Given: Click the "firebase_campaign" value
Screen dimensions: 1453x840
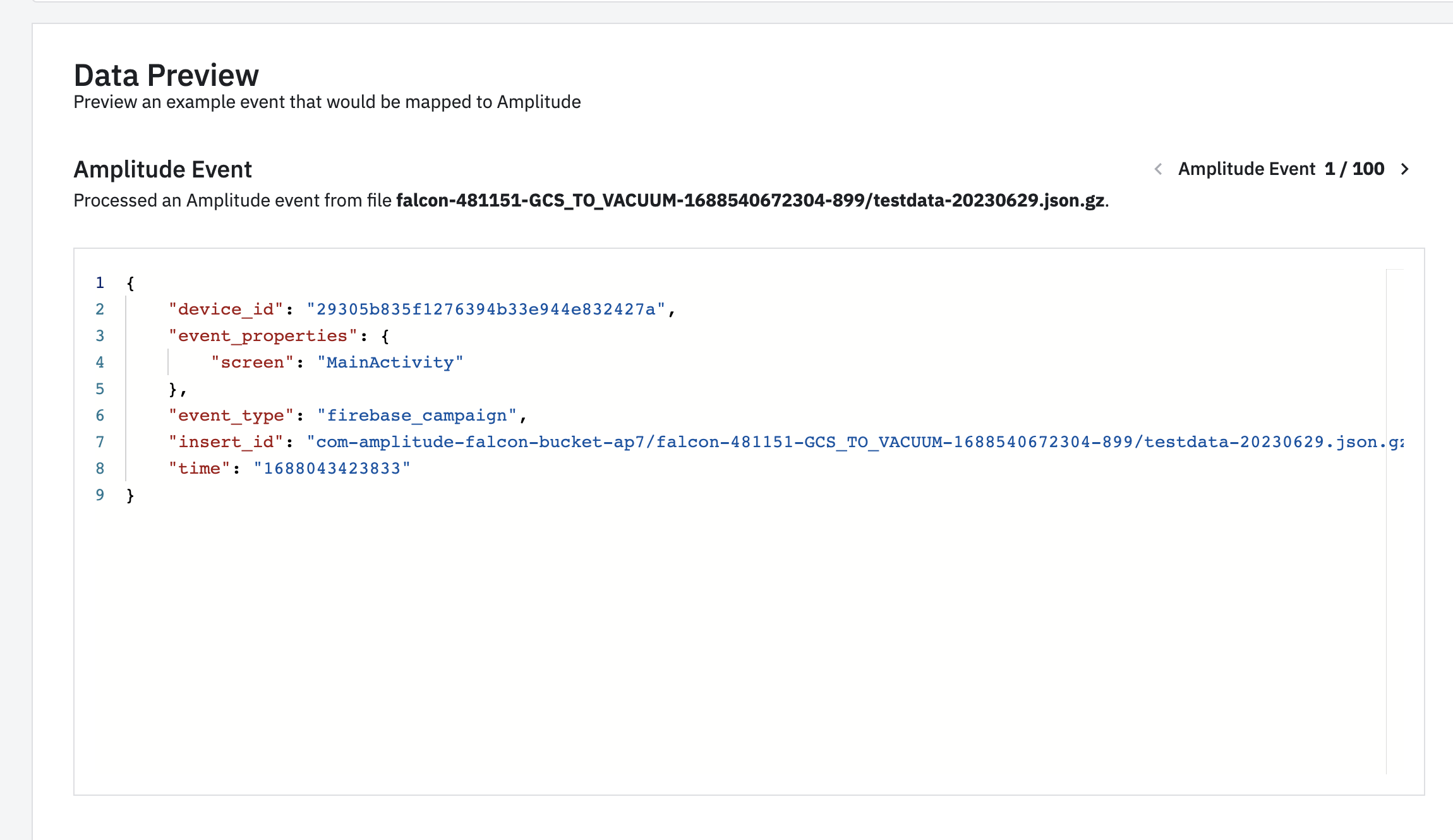Looking at the screenshot, I should click(416, 416).
